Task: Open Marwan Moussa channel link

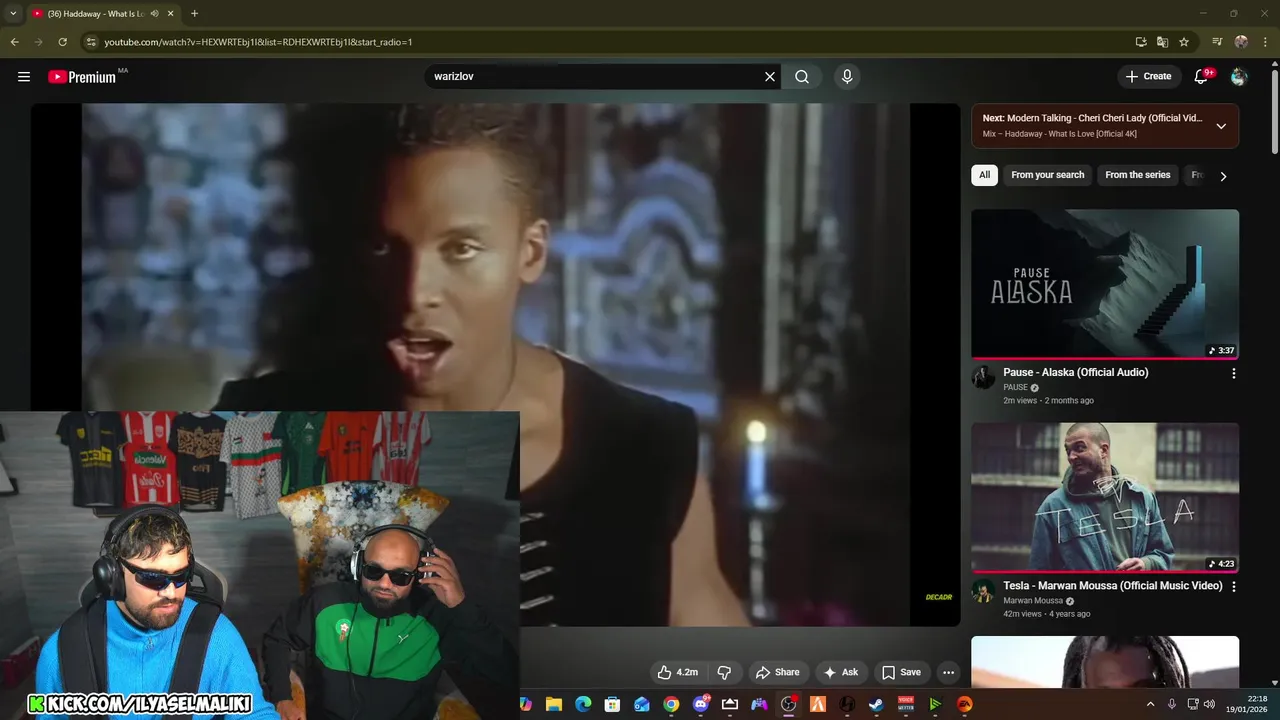Action: (1033, 601)
